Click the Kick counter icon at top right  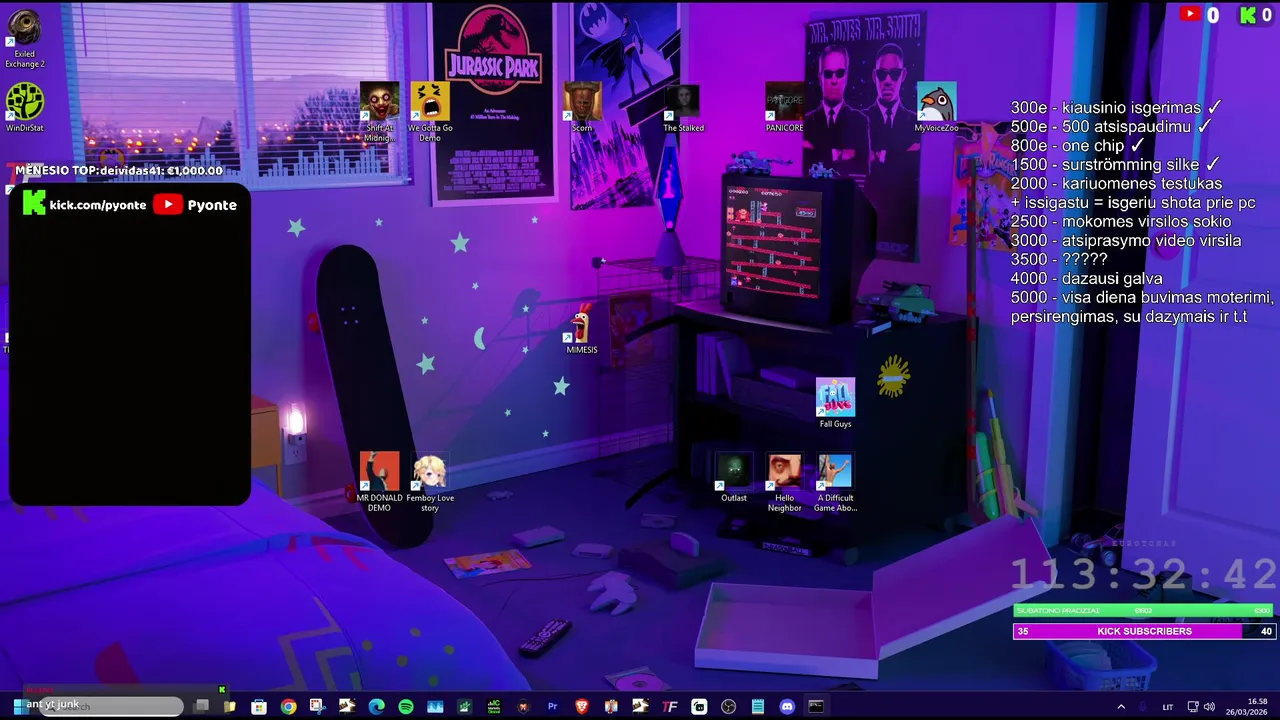point(1247,14)
